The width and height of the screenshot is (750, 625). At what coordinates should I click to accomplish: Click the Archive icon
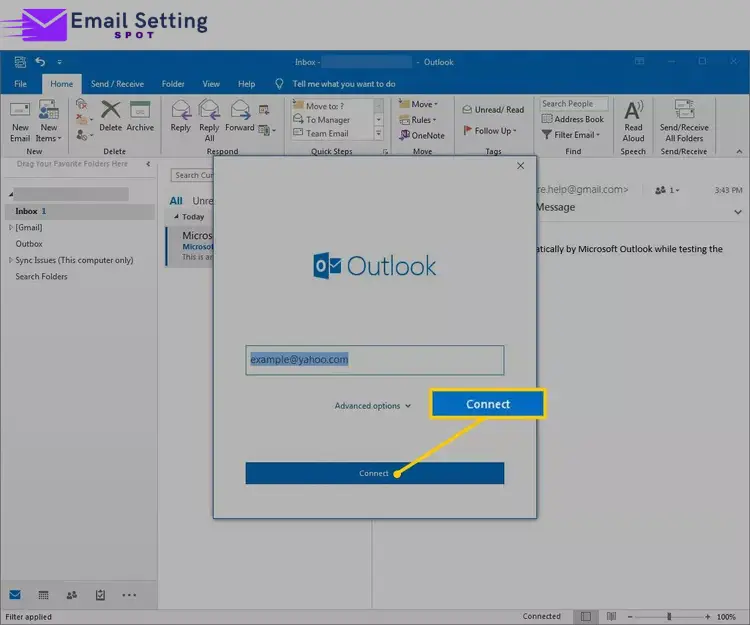coord(140,110)
